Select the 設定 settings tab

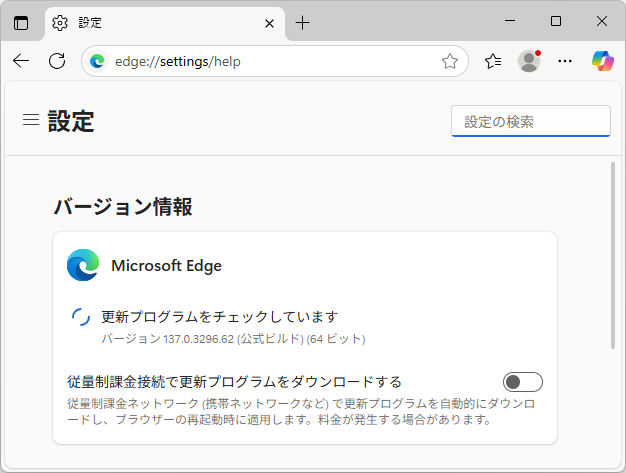[165, 23]
